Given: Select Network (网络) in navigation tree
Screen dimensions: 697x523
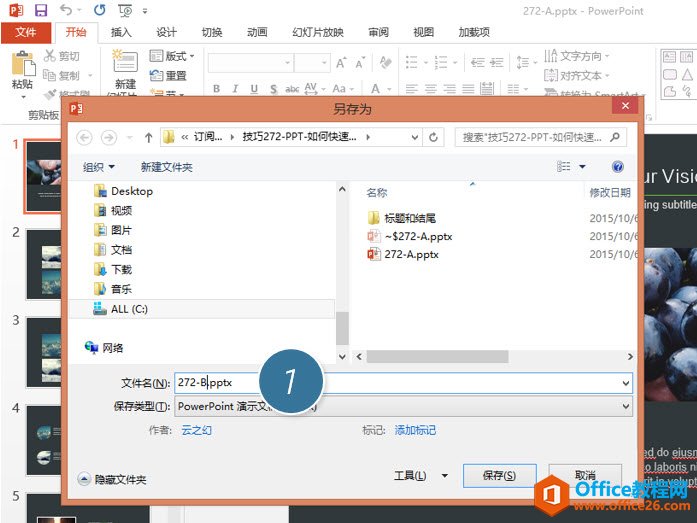Looking at the screenshot, I should [x=104, y=347].
